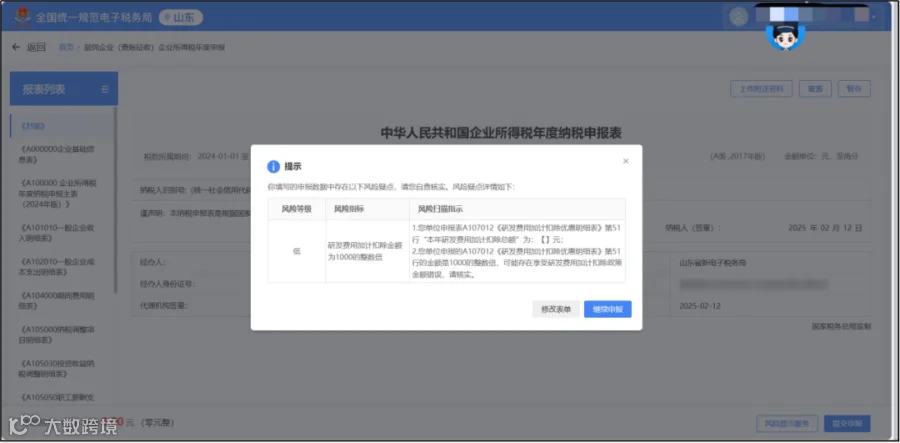Click the 暂存 button
Viewport: 900px width, 443px height.
tap(854, 89)
